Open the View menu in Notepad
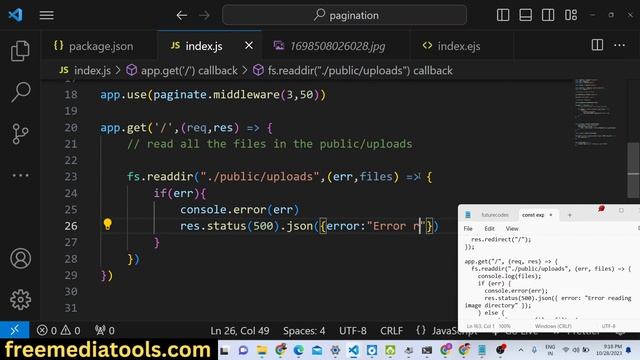640x360 pixels. (512, 229)
